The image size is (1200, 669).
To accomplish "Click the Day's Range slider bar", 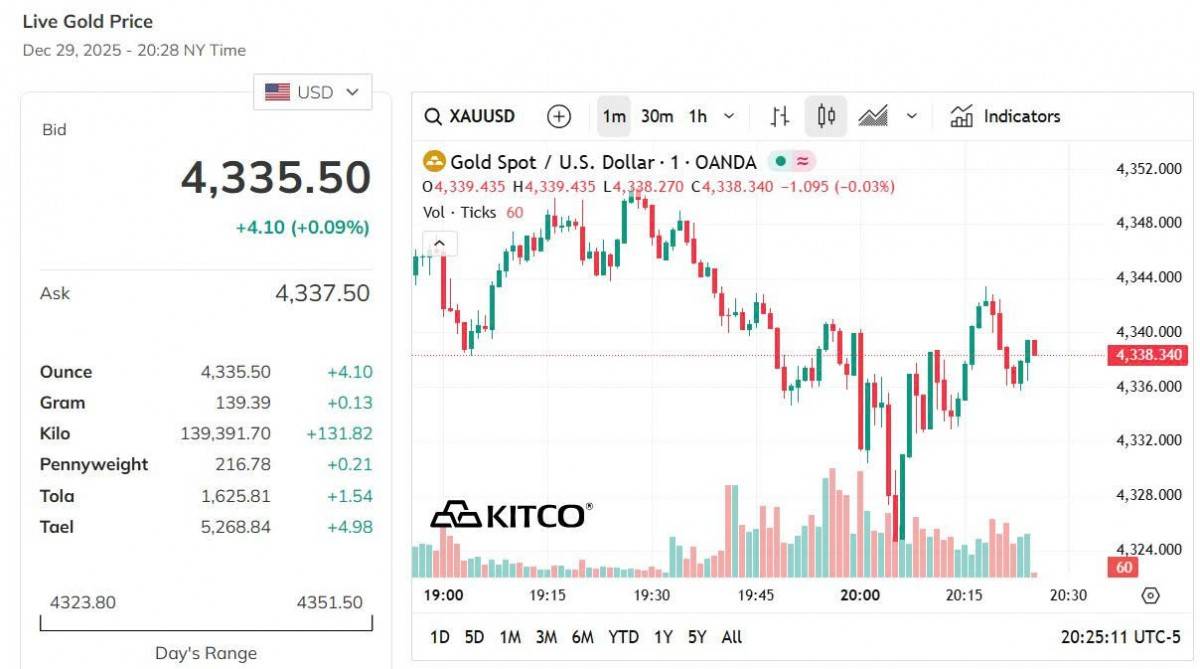I will [x=205, y=626].
